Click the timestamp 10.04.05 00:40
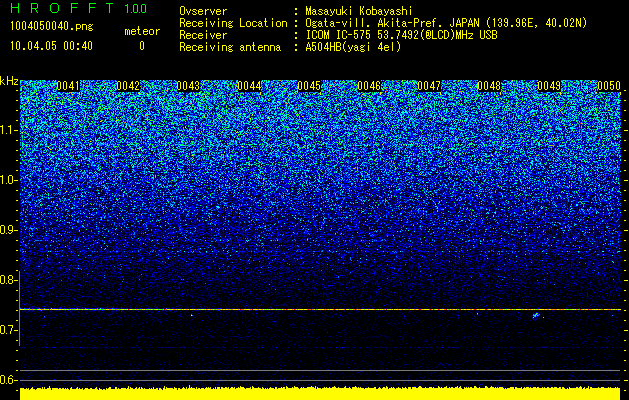The height and width of the screenshot is (400, 629). coord(51,46)
